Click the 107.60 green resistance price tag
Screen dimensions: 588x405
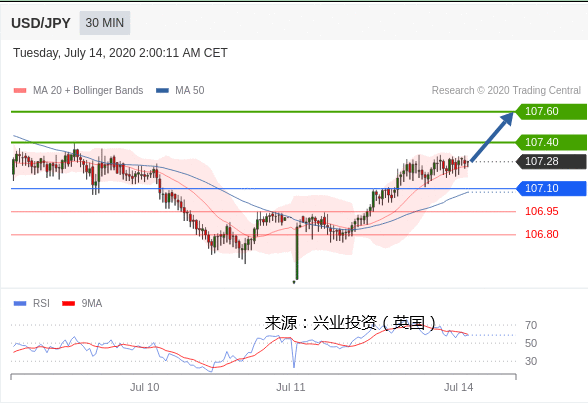(551, 111)
